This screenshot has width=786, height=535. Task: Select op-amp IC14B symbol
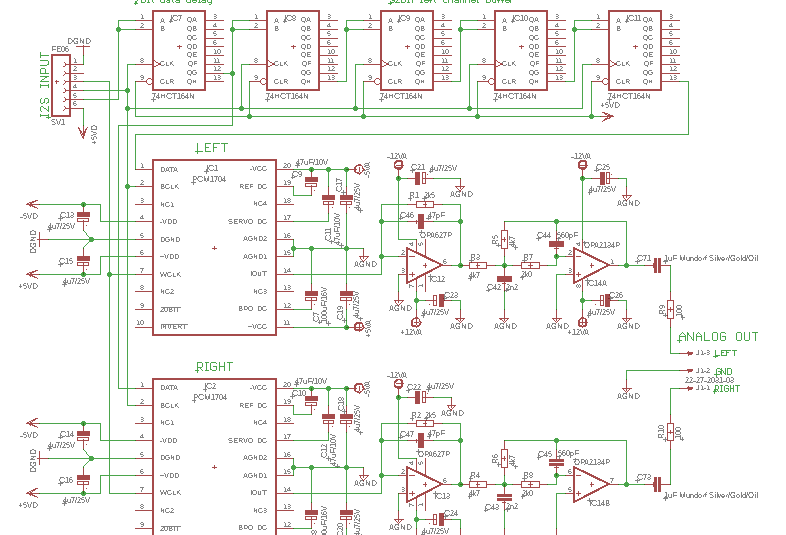[592, 484]
